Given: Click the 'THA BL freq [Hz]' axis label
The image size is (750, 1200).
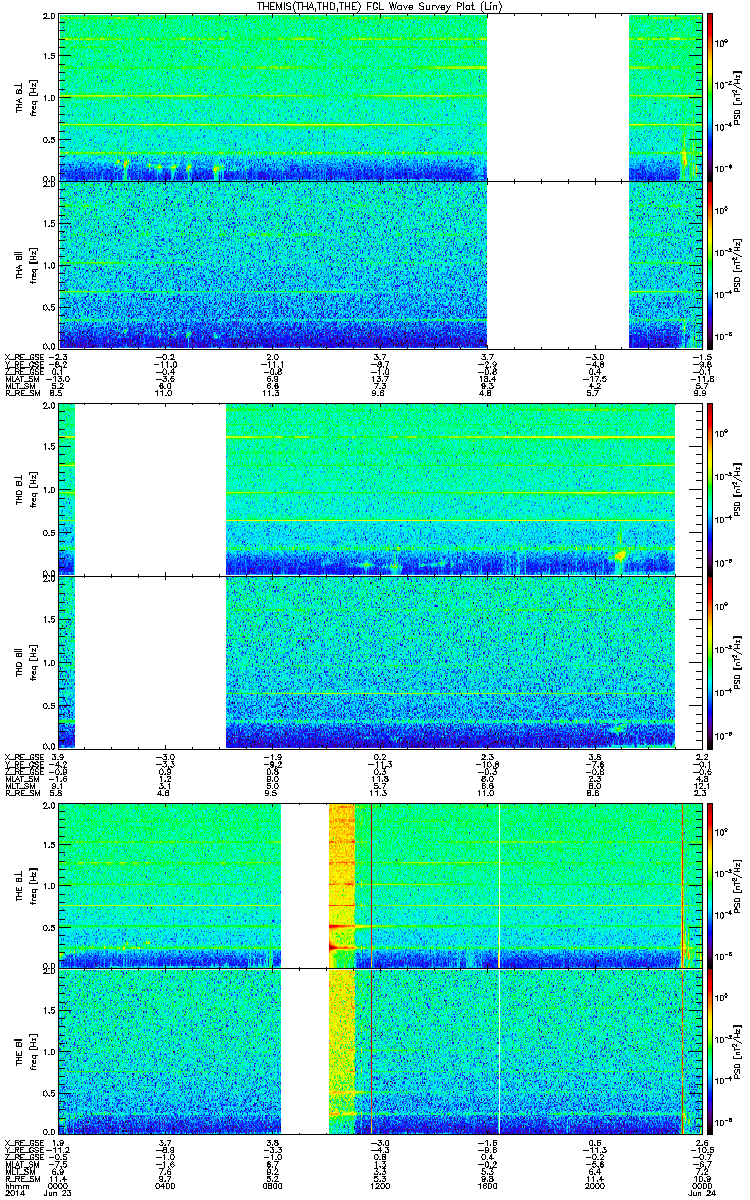Looking at the screenshot, I should click(x=25, y=97).
